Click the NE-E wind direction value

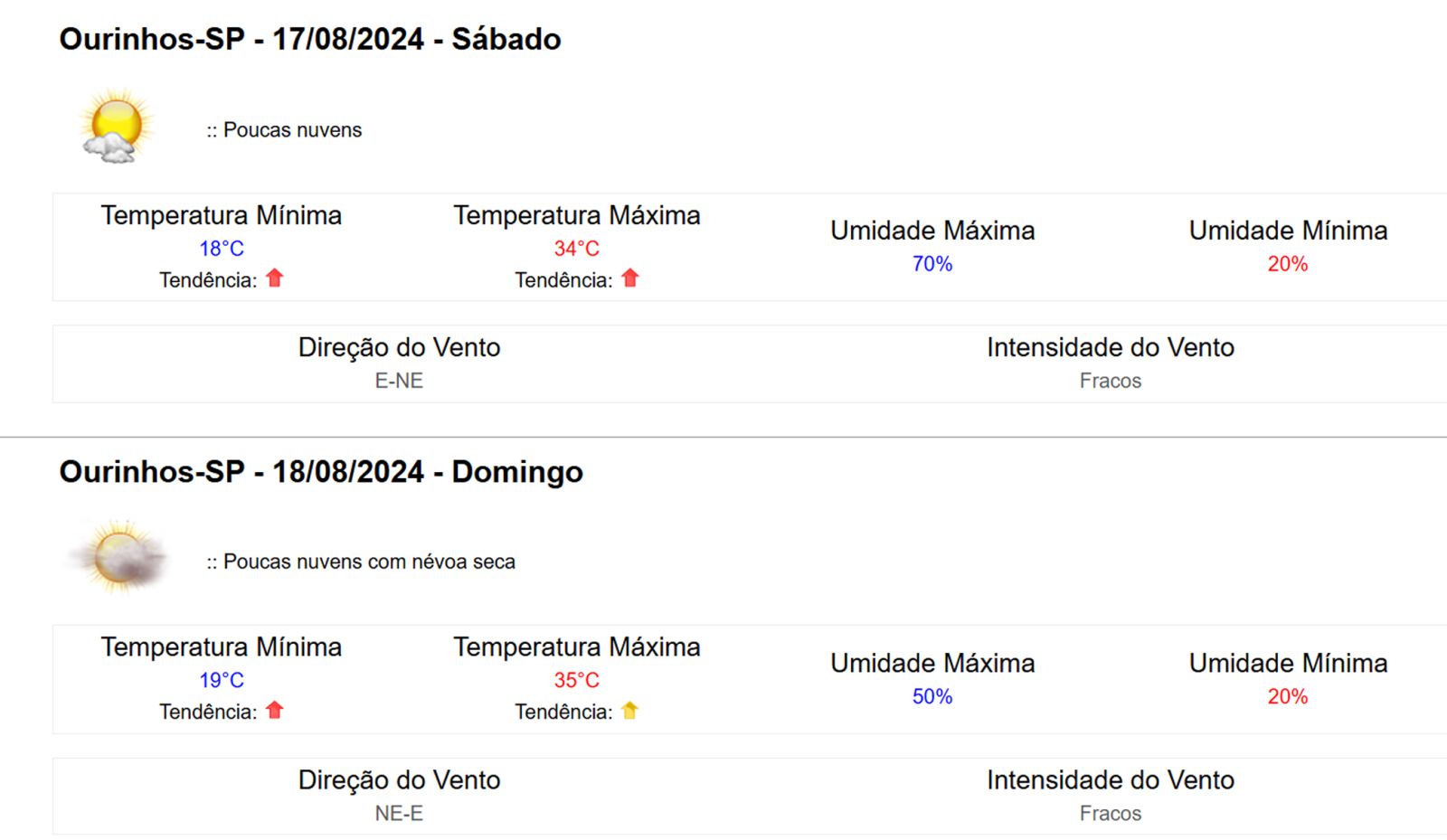point(399,813)
